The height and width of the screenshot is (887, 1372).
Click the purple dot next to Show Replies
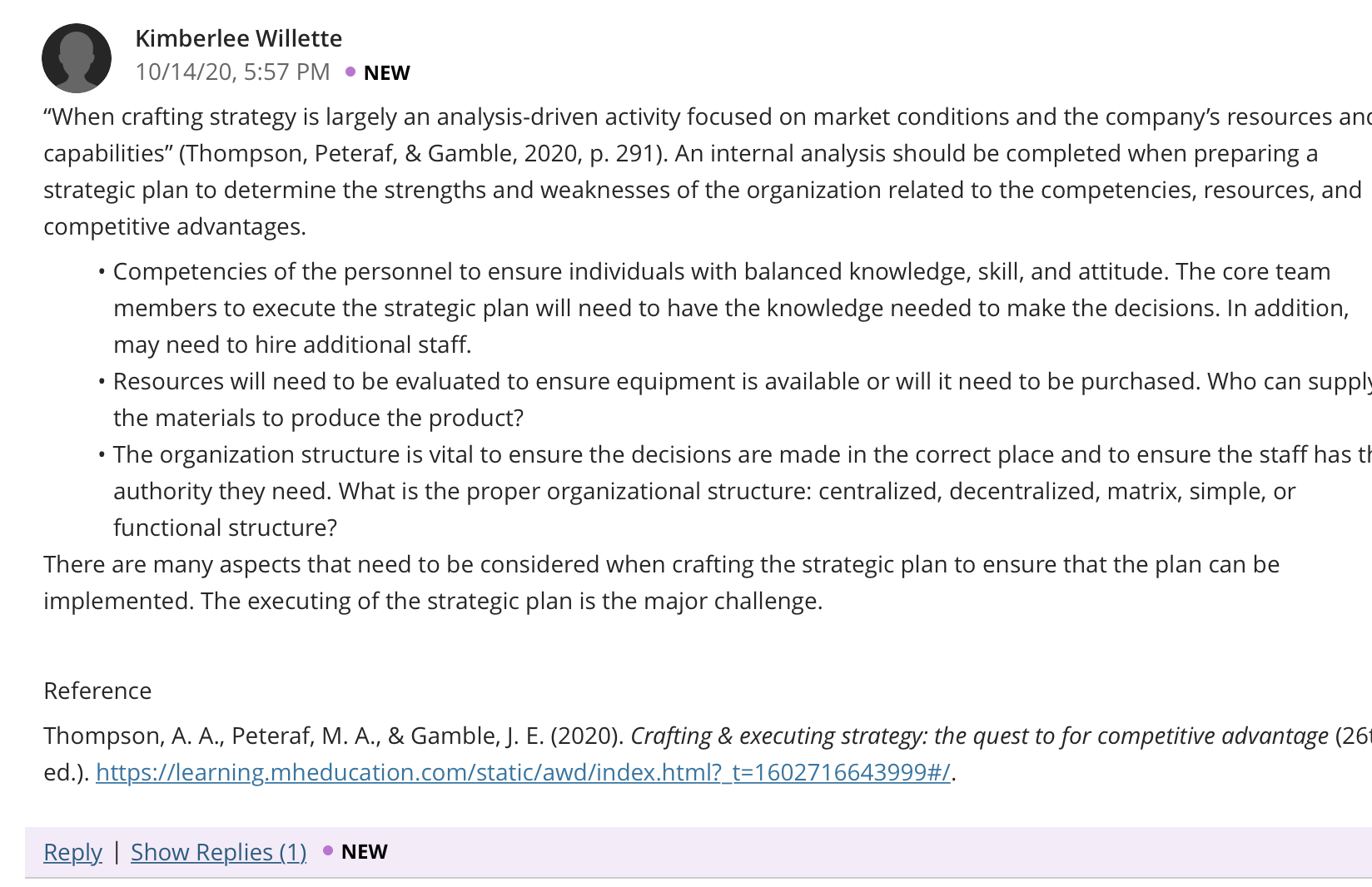point(328,850)
